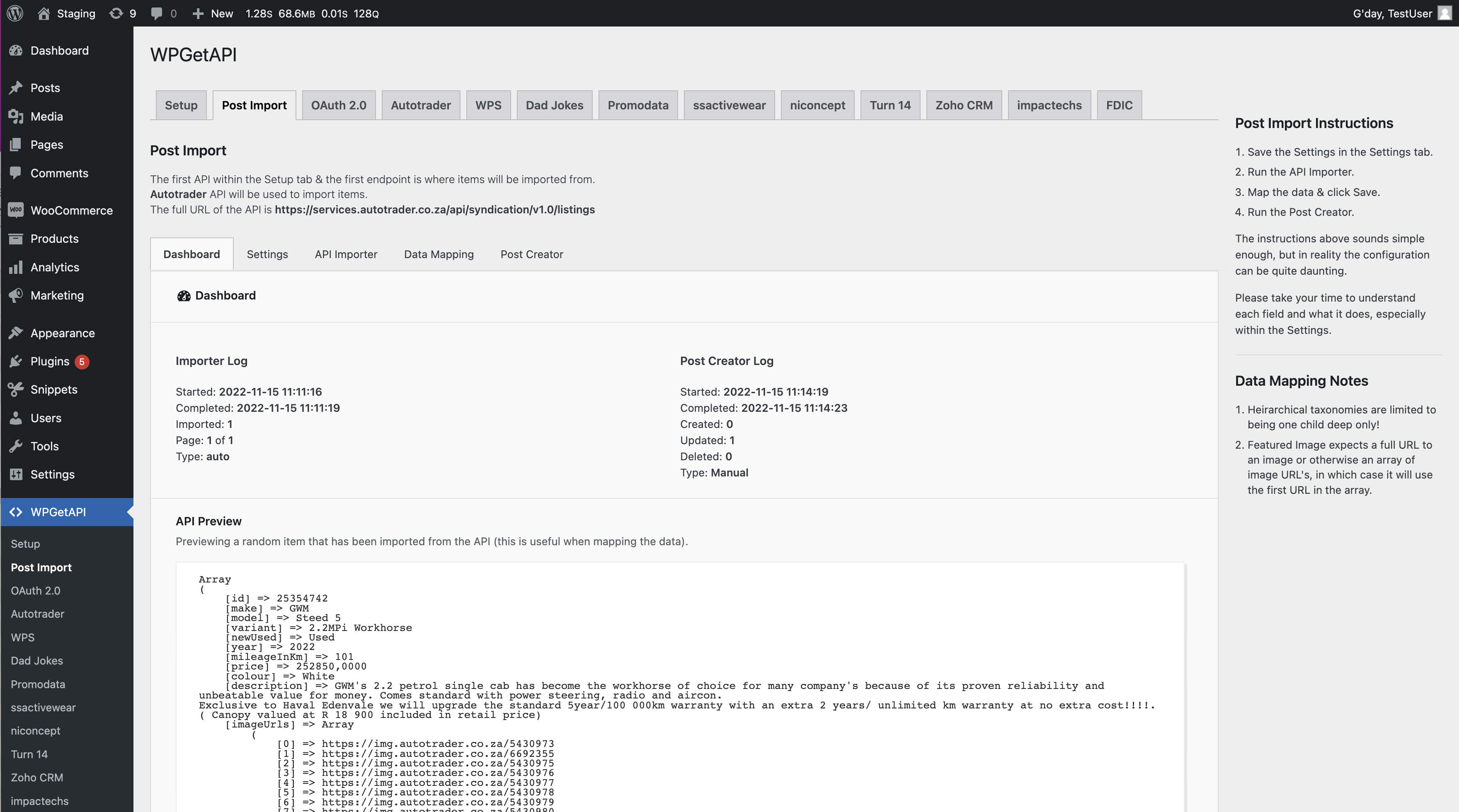Open Post Import in sidebar submenu
The image size is (1459, 812).
[x=41, y=568]
